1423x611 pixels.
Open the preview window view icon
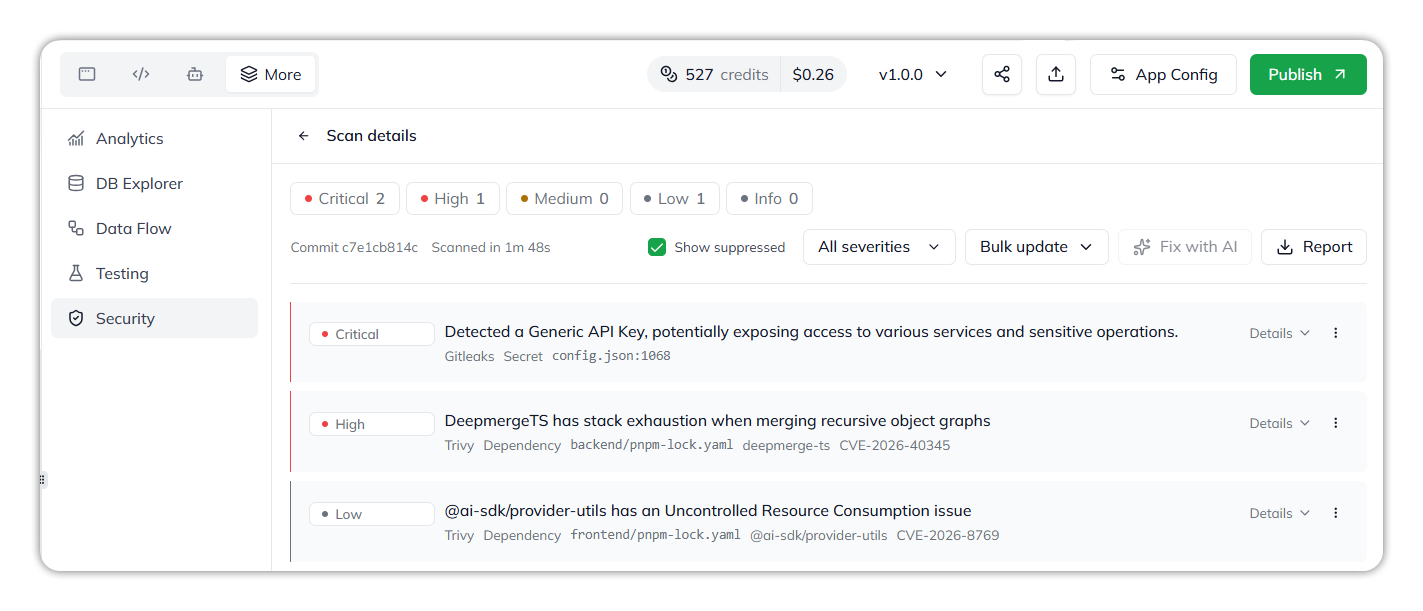pos(87,74)
